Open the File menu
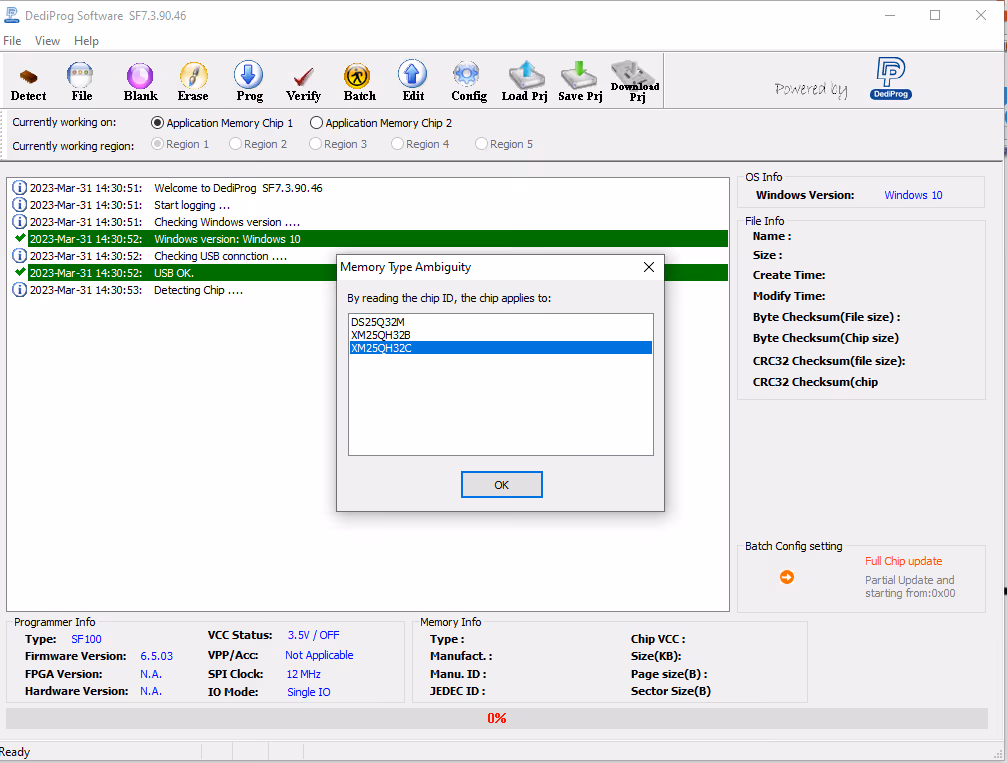 12,40
